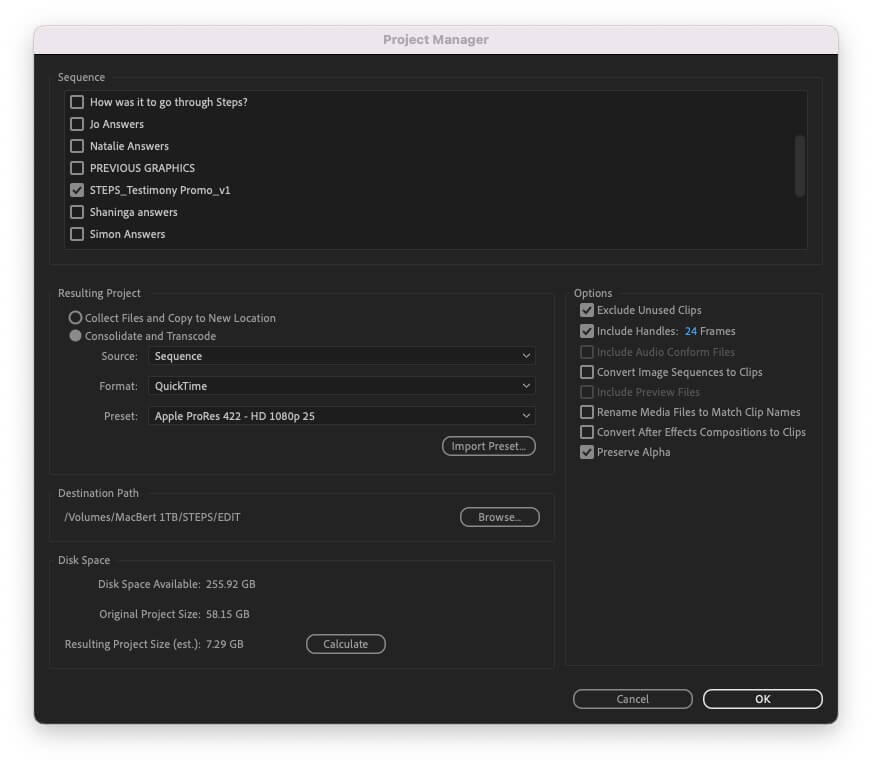Screen dimensions: 872x766
Task: Click the Disk Space Available value 255.92 GB
Action: [x=230, y=584]
